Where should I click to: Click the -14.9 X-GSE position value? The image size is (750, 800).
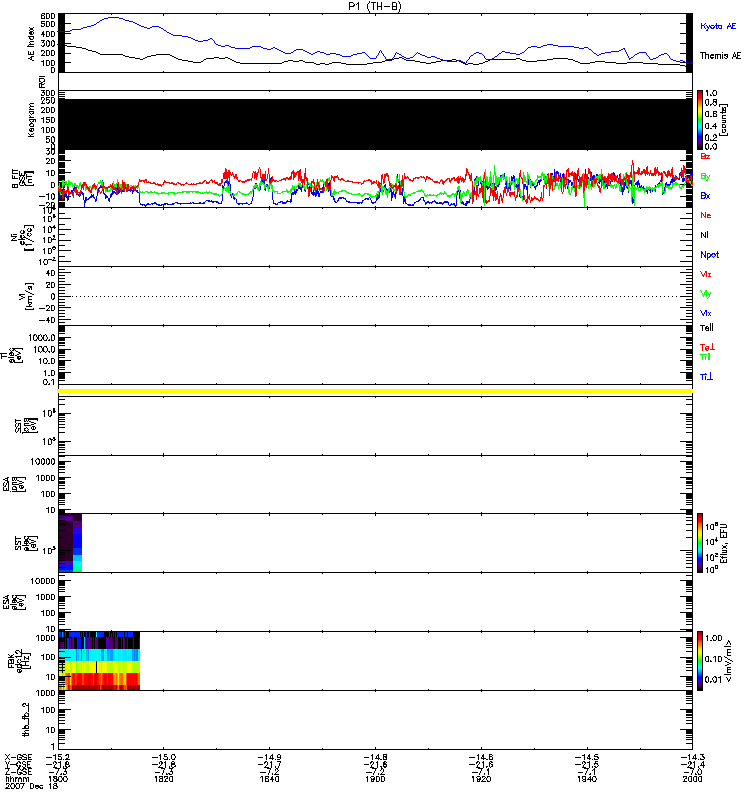point(269,757)
